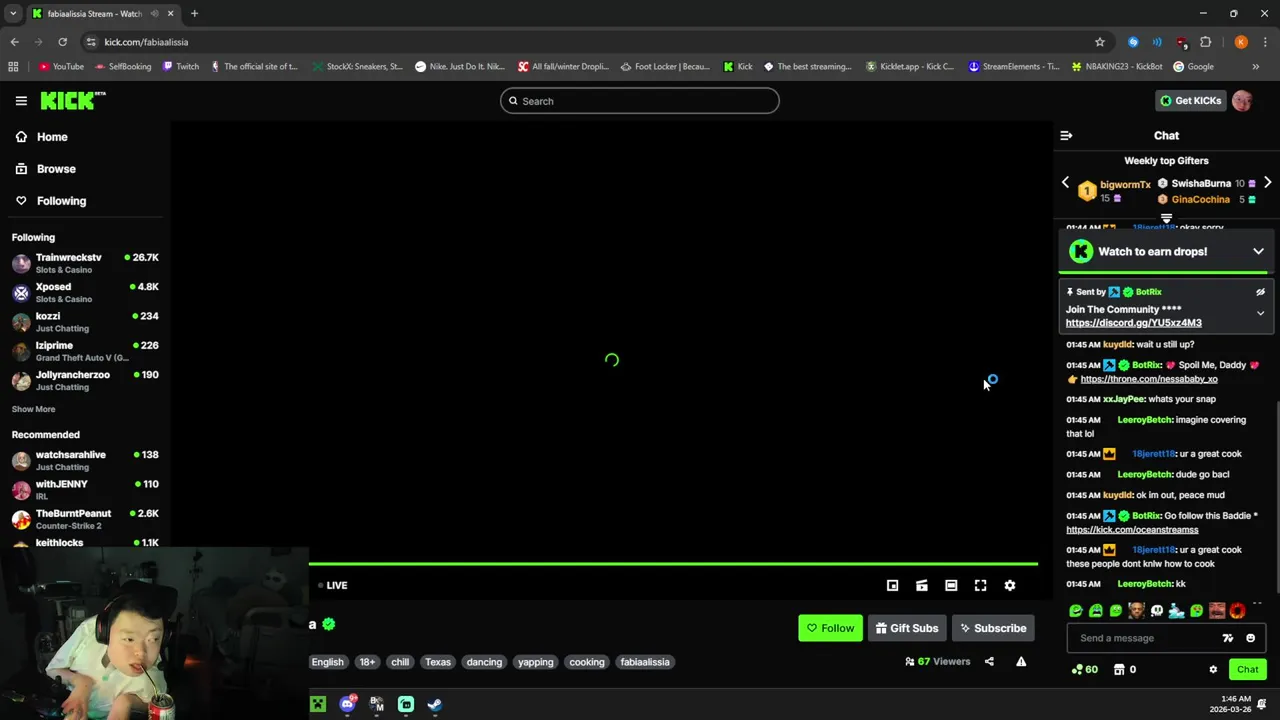Viewport: 1280px width, 720px height.
Task: Click Gift Subs button
Action: pos(907,628)
